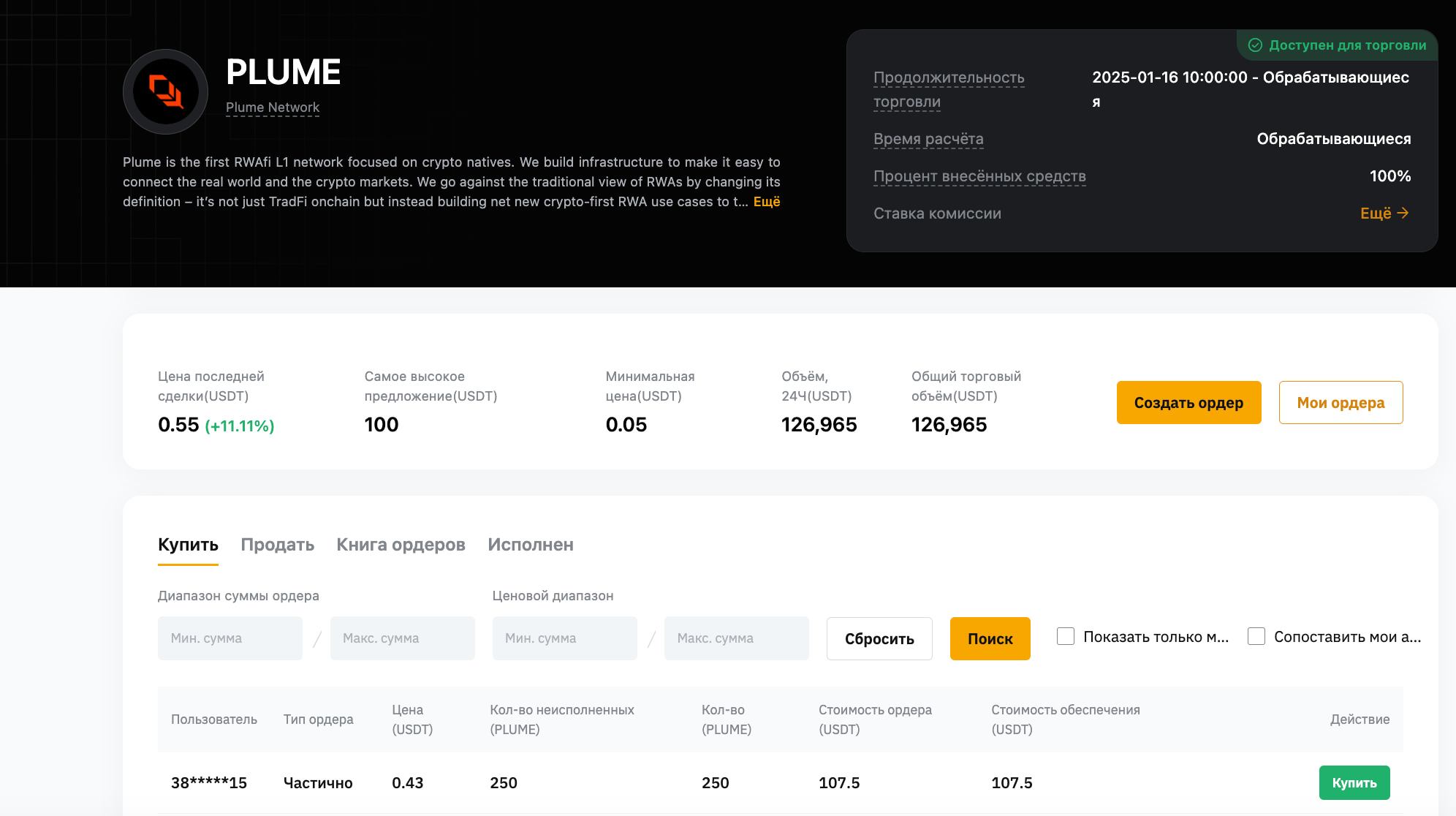The image size is (1456, 816).
Task: Open the Plume Network link
Action: (273, 107)
